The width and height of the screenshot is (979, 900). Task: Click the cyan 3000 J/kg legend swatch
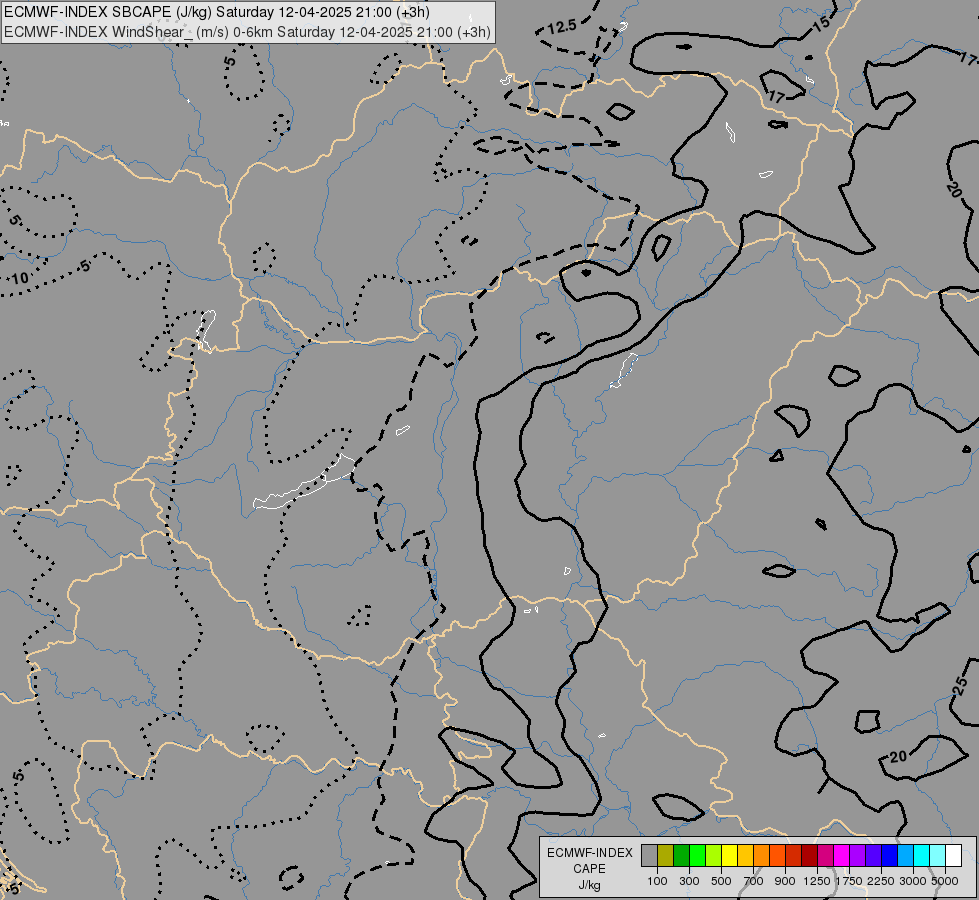[x=922, y=855]
